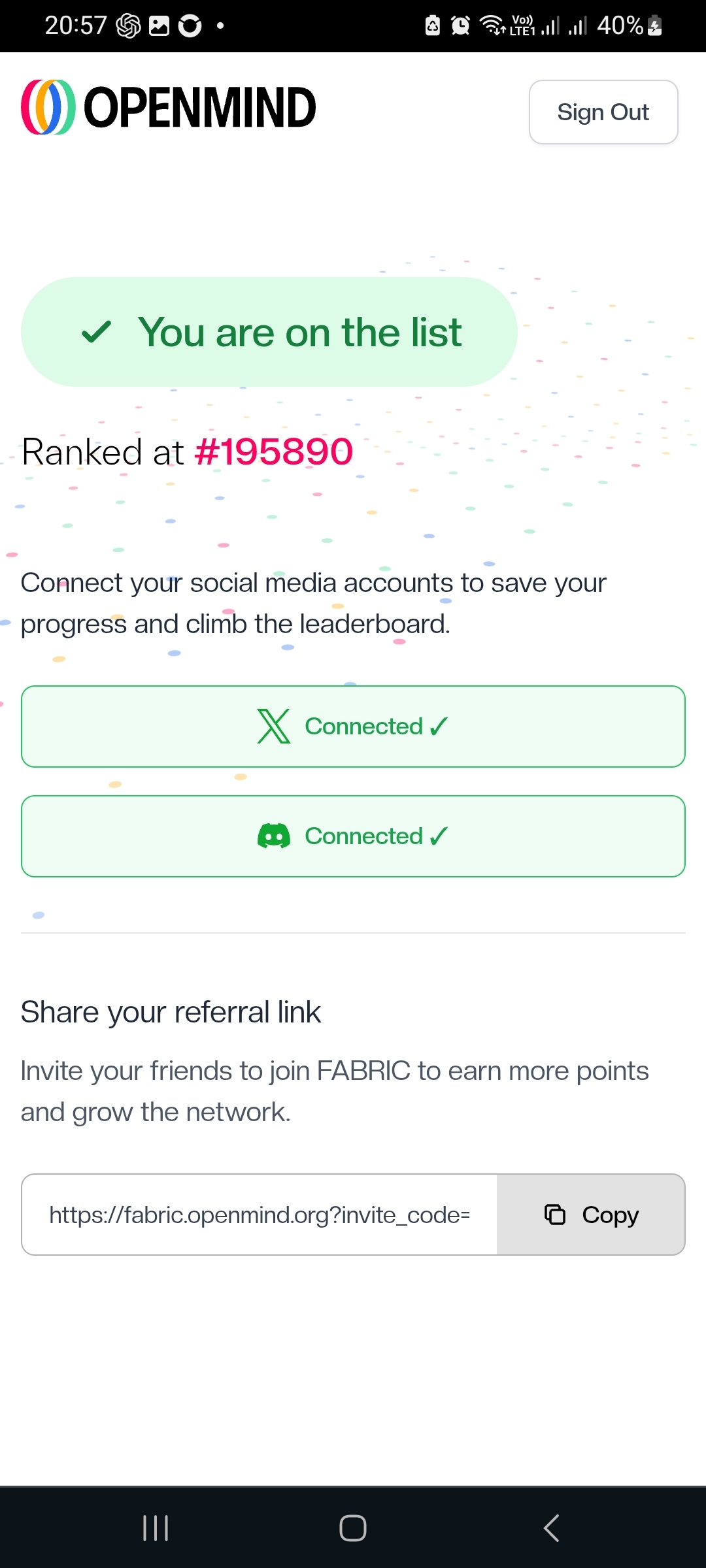The image size is (706, 1568).
Task: Toggle the X account Connected status
Action: [353, 727]
